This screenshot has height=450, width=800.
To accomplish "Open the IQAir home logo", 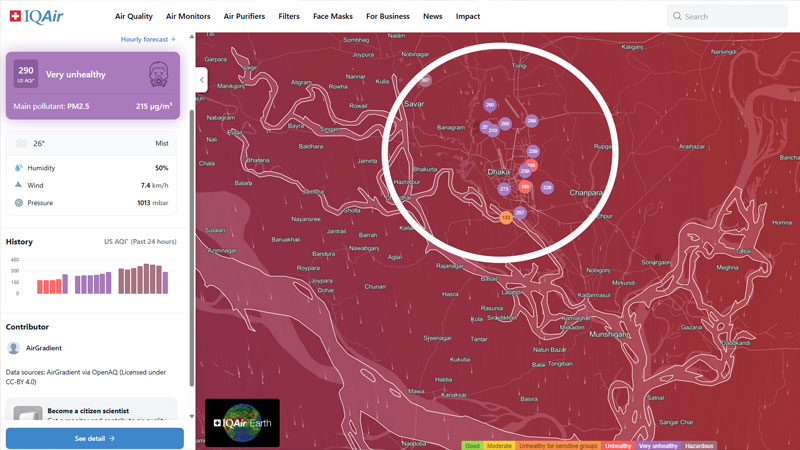I will pyautogui.click(x=36, y=16).
